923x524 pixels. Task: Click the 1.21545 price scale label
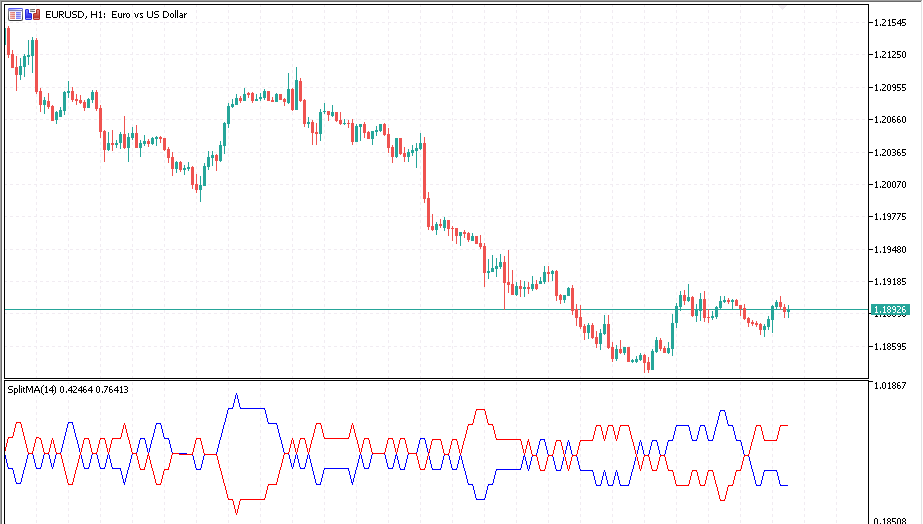(889, 22)
